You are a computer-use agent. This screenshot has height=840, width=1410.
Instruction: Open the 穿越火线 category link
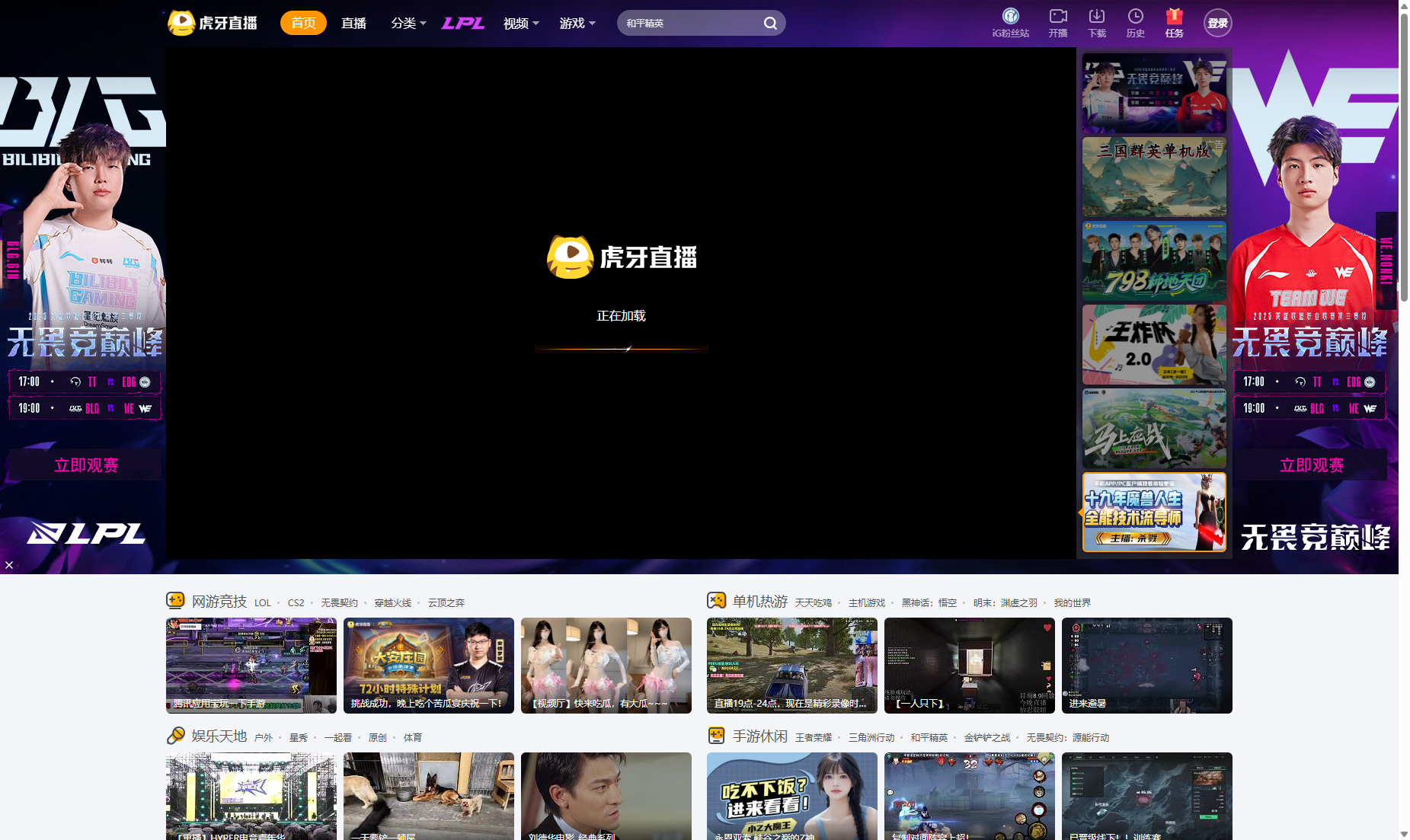click(x=392, y=602)
